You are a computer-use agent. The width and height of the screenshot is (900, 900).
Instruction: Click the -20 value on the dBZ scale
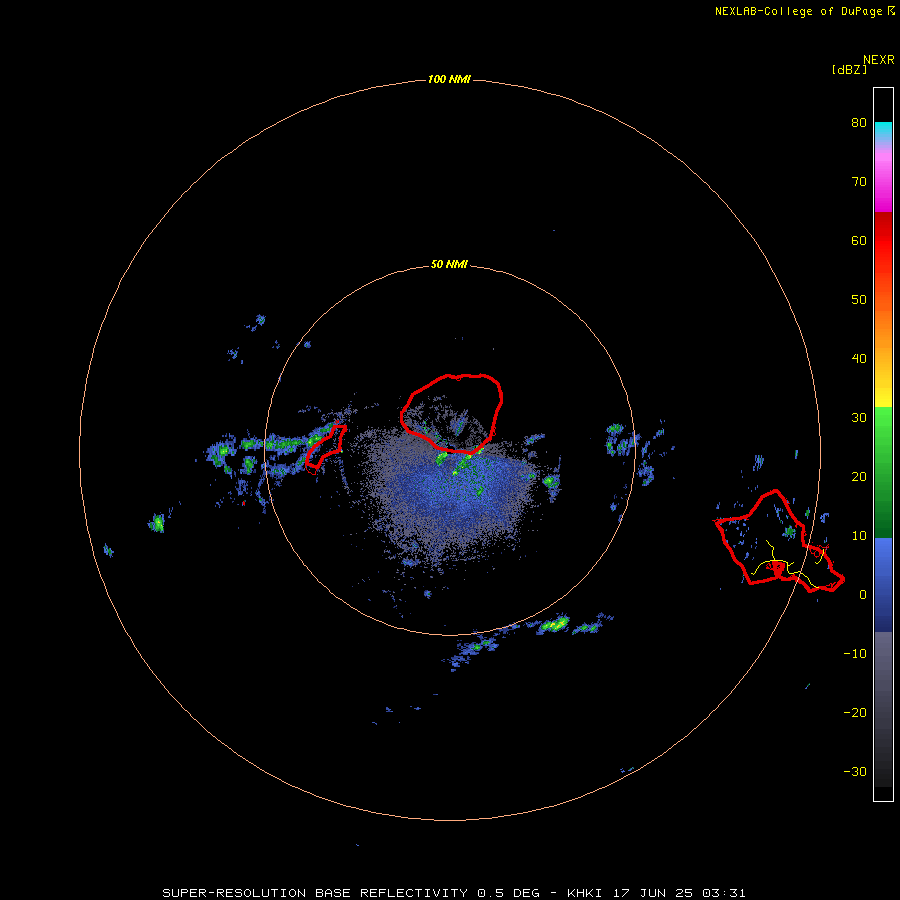[855, 712]
